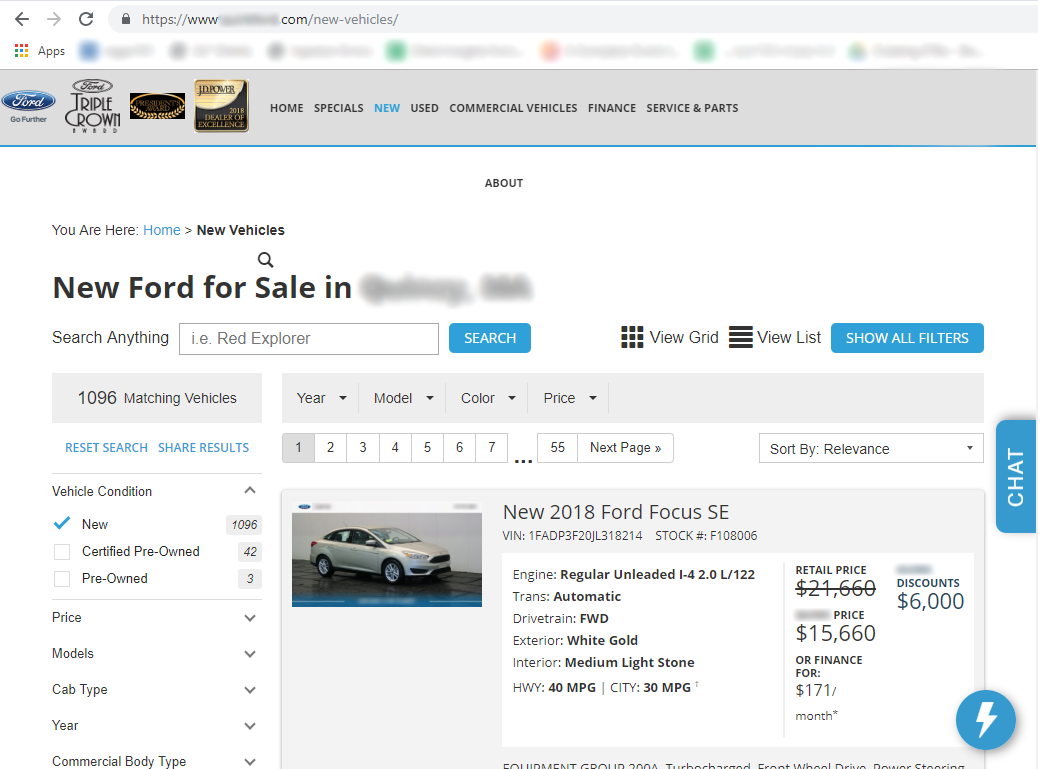
Task: Click the Reset Search link
Action: 106,448
